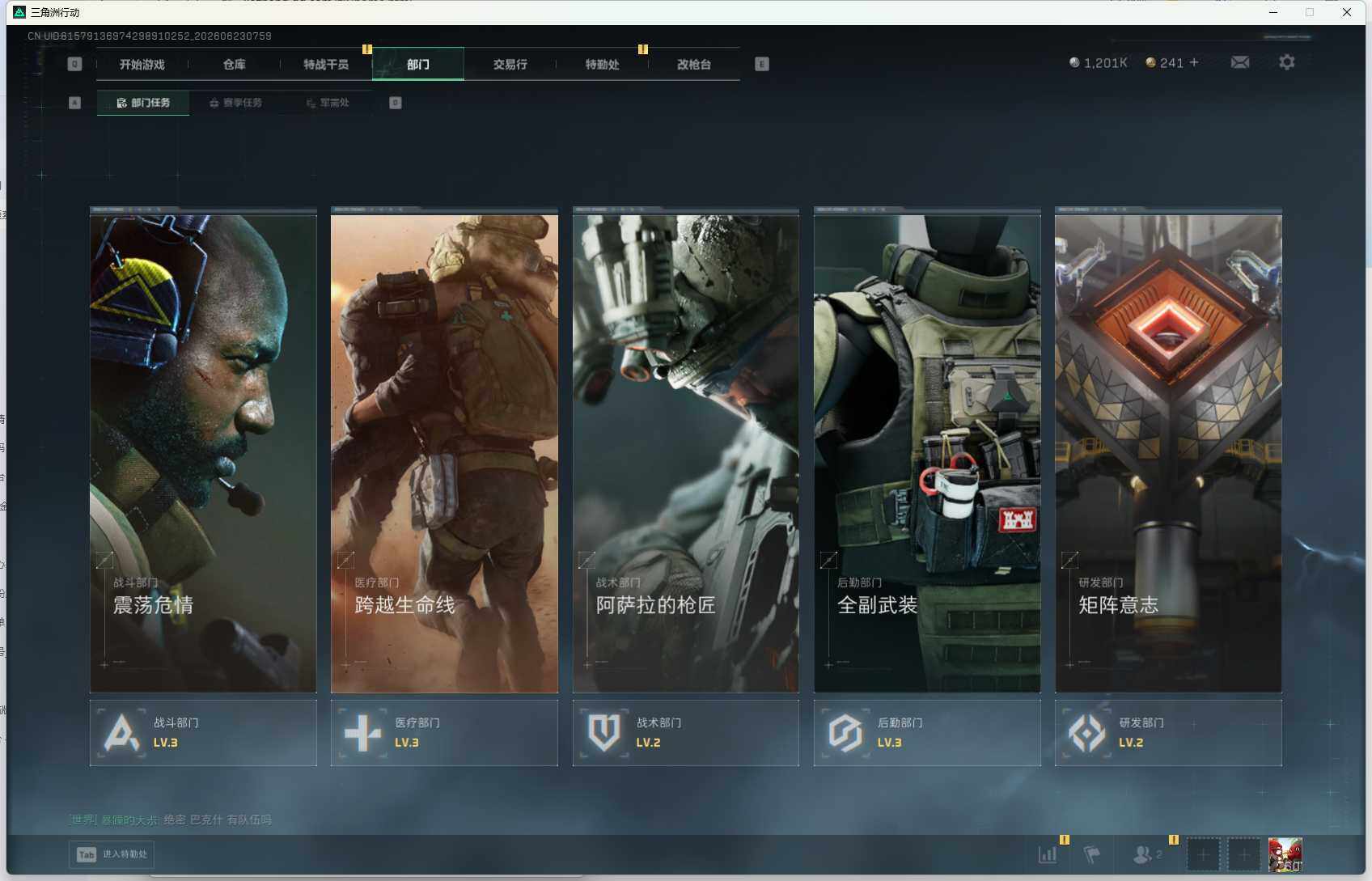Open the stats bar-chart icon
This screenshot has height=881, width=1372.
(1048, 854)
